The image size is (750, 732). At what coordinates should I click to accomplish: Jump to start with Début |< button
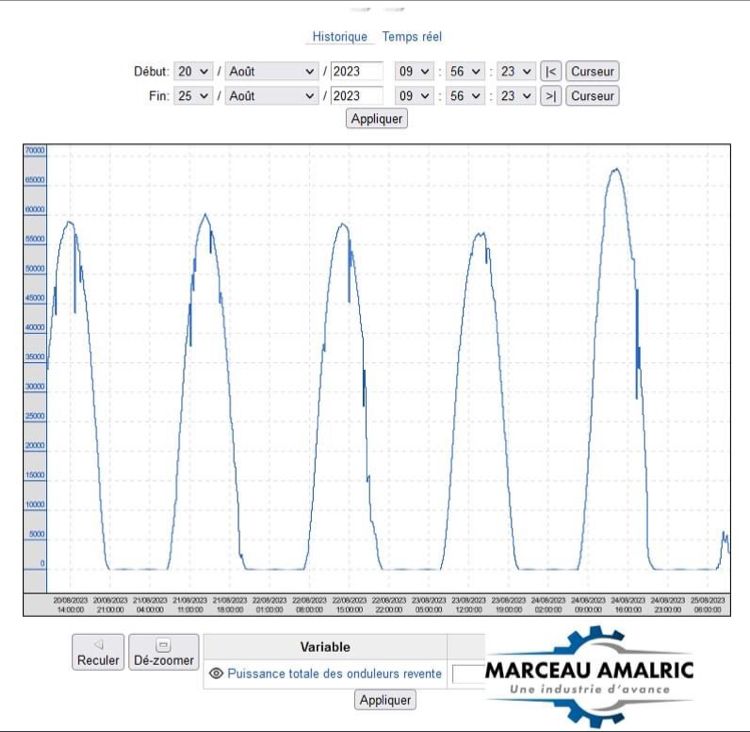551,71
